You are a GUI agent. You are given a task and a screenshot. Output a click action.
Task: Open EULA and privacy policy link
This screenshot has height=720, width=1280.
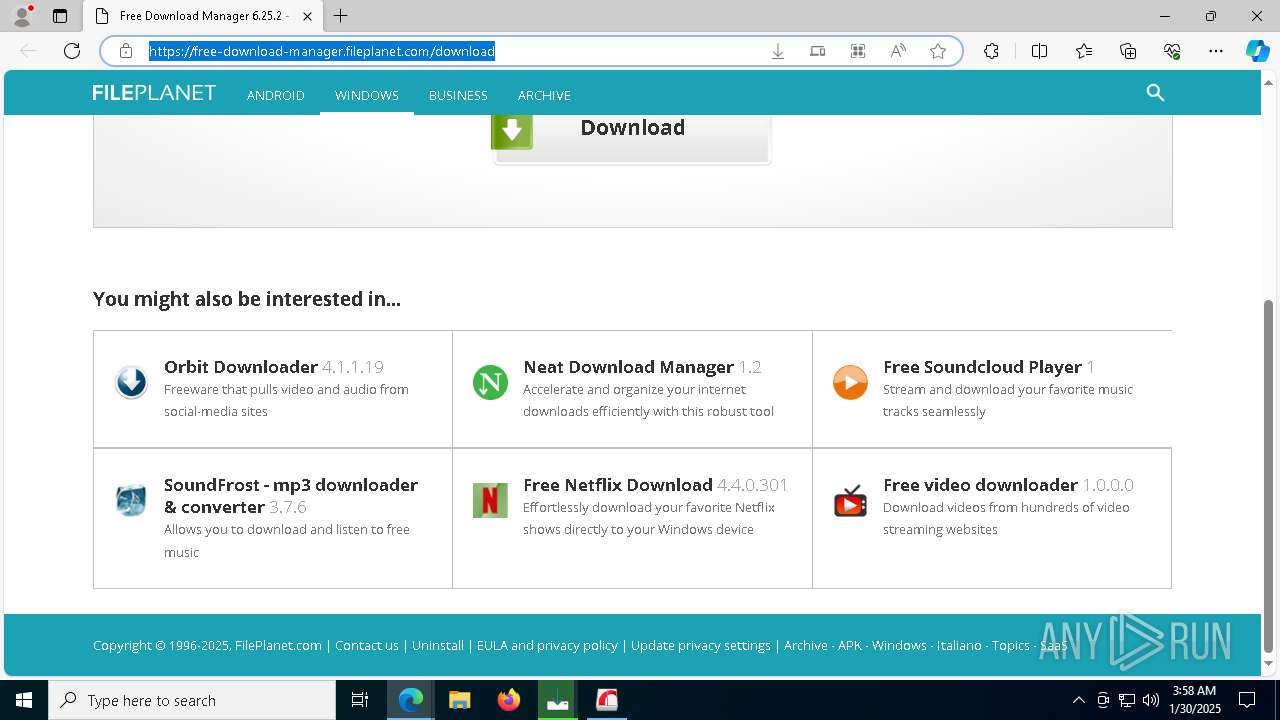click(547, 646)
